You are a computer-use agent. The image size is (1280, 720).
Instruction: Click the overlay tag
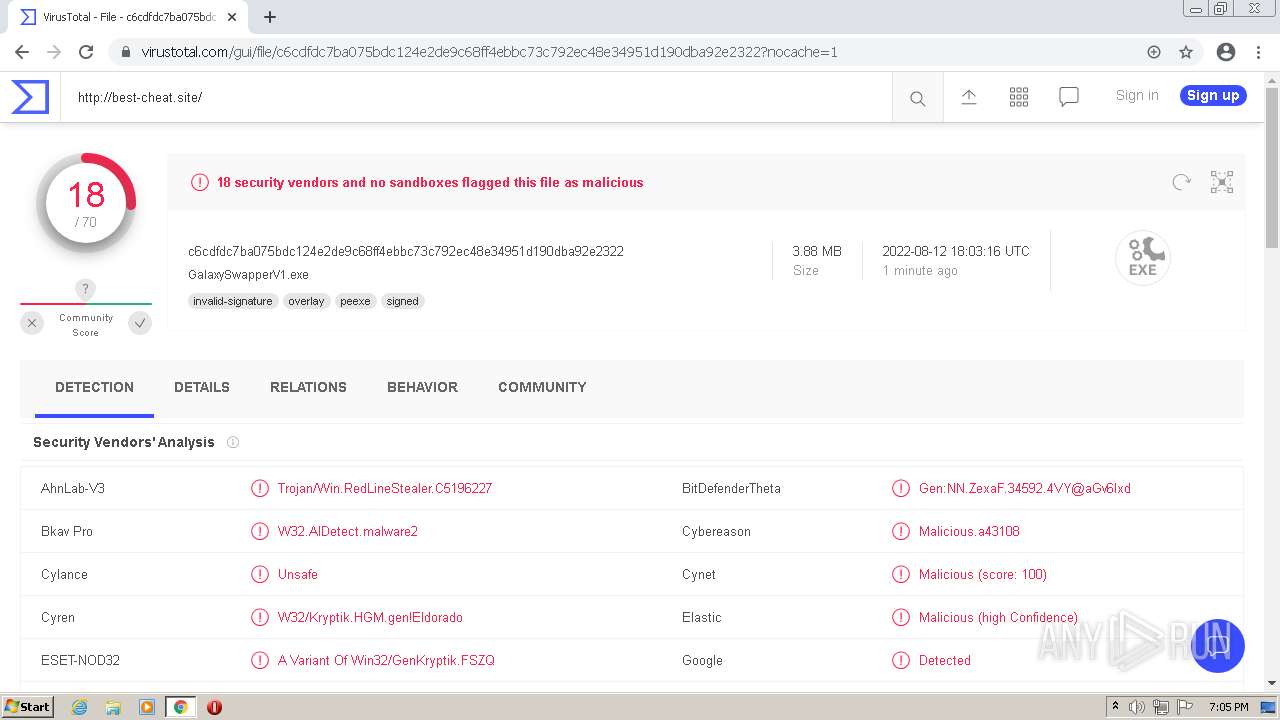[x=306, y=301]
